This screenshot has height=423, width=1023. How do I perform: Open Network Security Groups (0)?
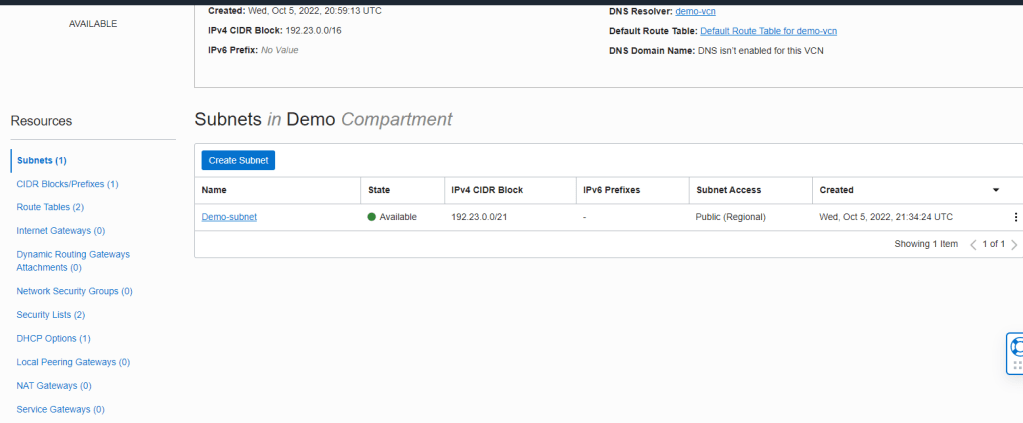pos(74,291)
